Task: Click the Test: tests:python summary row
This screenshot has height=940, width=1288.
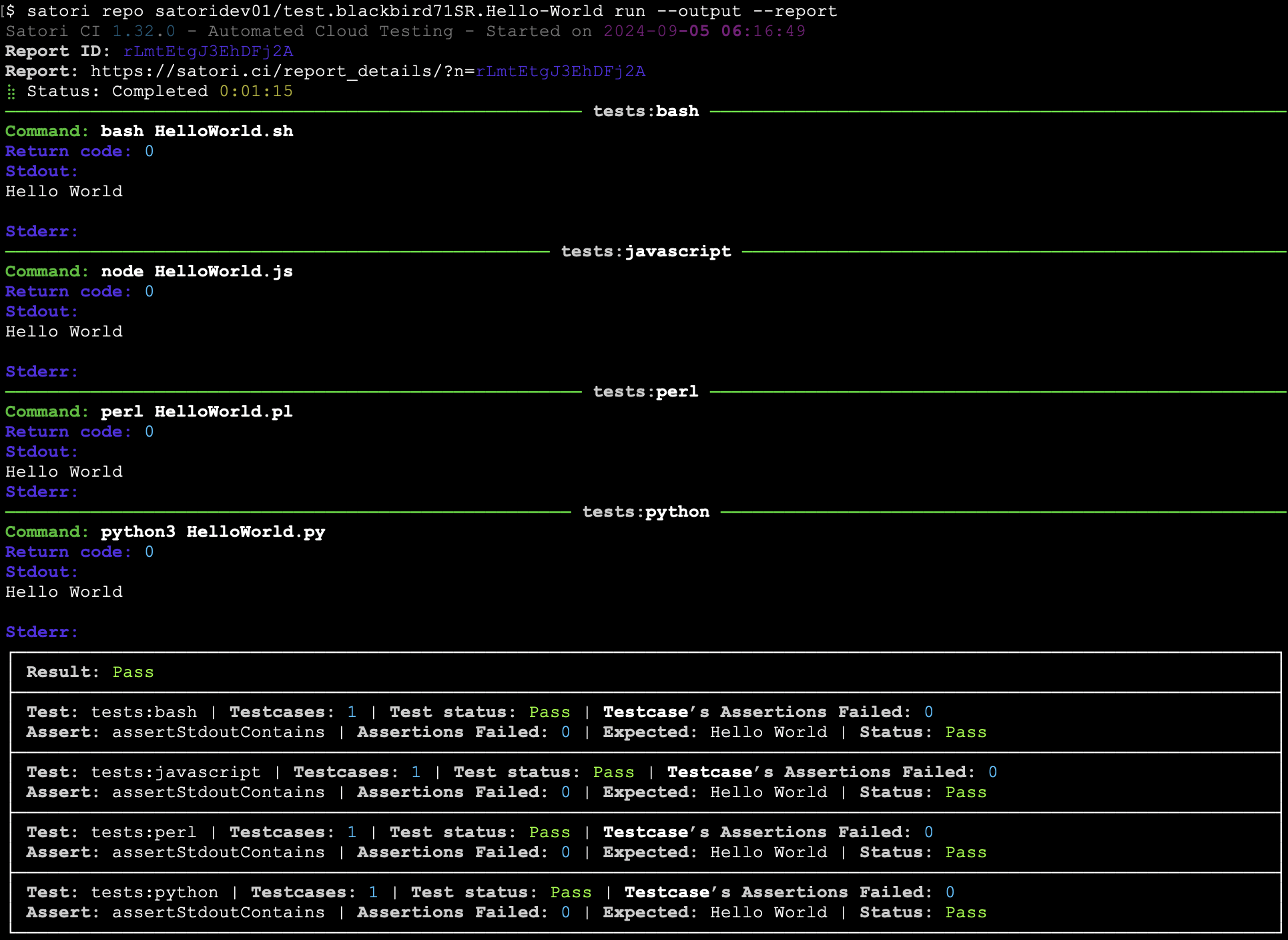Action: pos(491,893)
